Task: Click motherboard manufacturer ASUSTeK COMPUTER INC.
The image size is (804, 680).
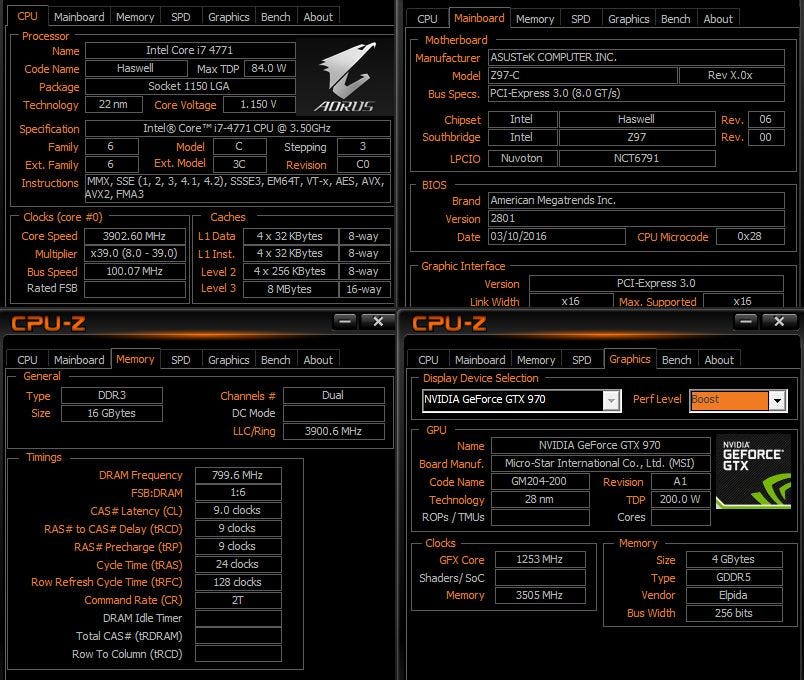Action: 636,57
